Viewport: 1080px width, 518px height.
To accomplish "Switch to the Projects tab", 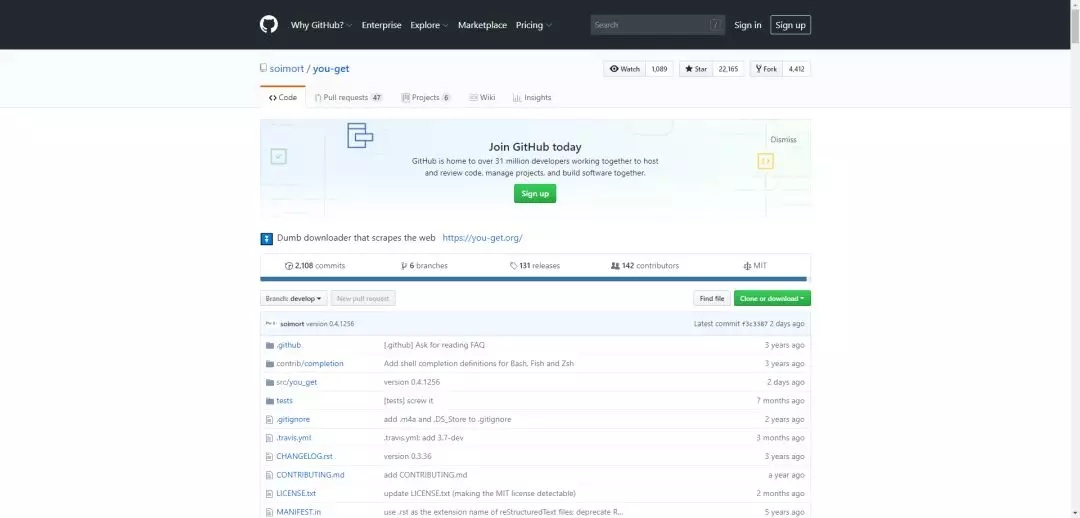I will point(426,98).
